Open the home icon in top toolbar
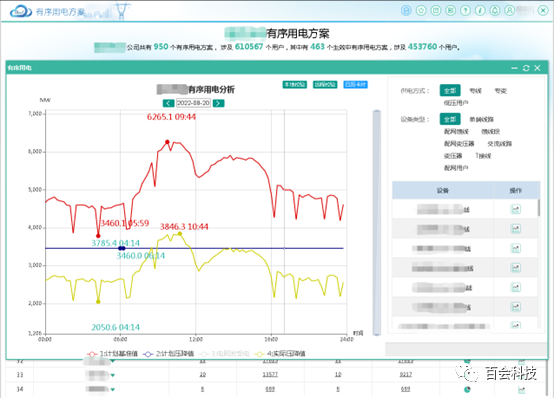Screen dimensions: 554x398 406,11
